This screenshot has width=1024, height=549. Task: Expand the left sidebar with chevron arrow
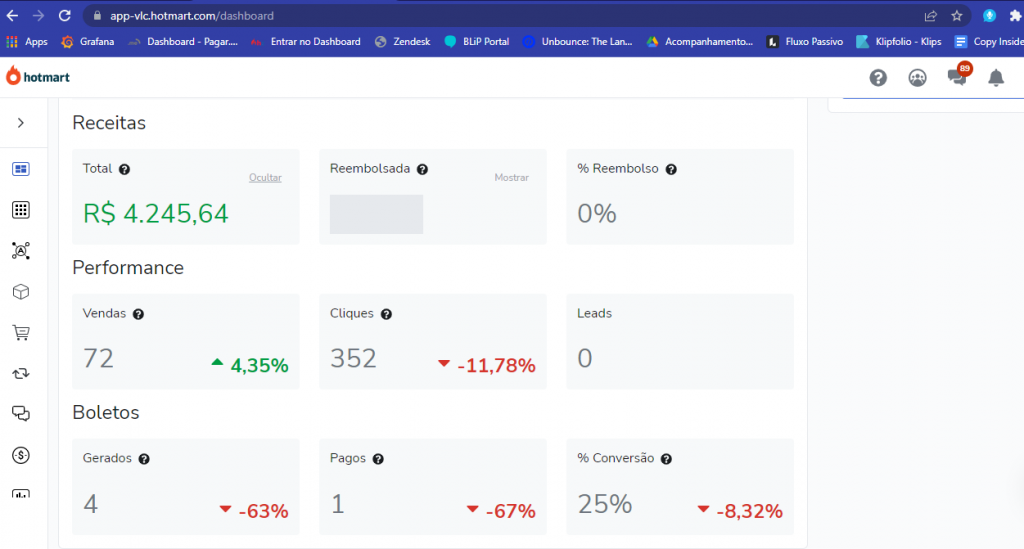pos(21,123)
